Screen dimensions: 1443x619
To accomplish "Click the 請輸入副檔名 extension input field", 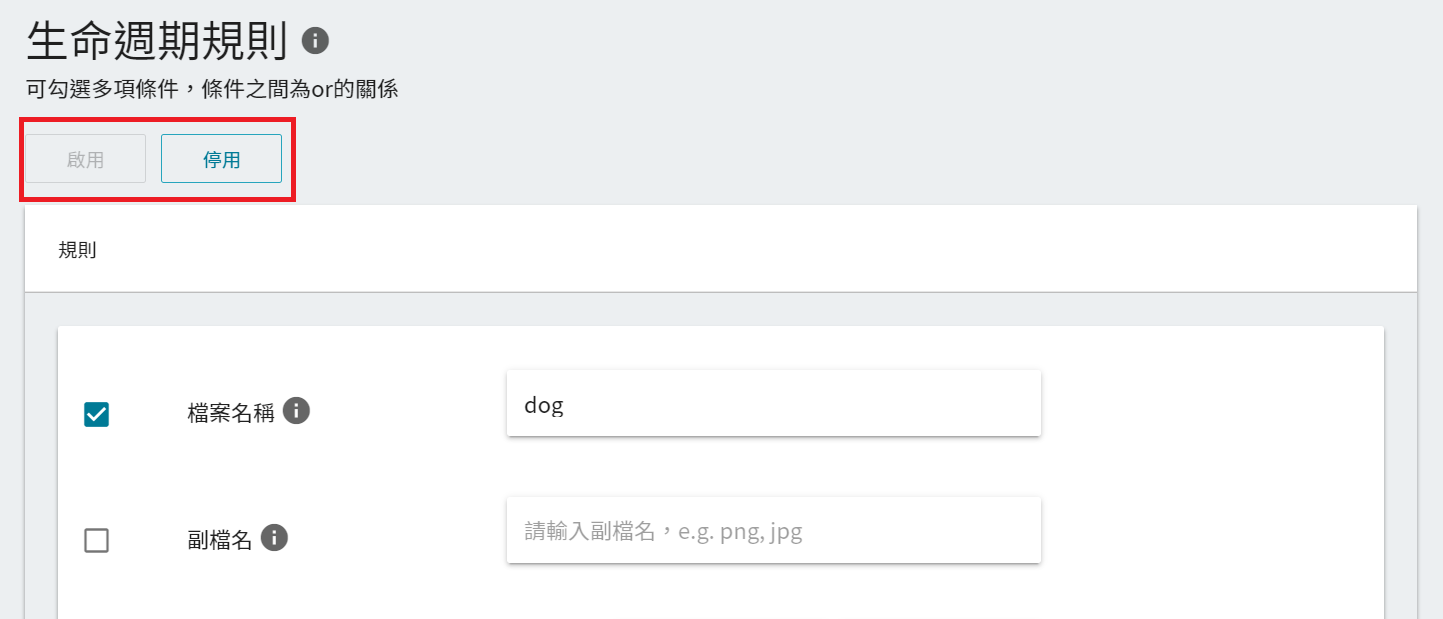I will pyautogui.click(x=774, y=530).
